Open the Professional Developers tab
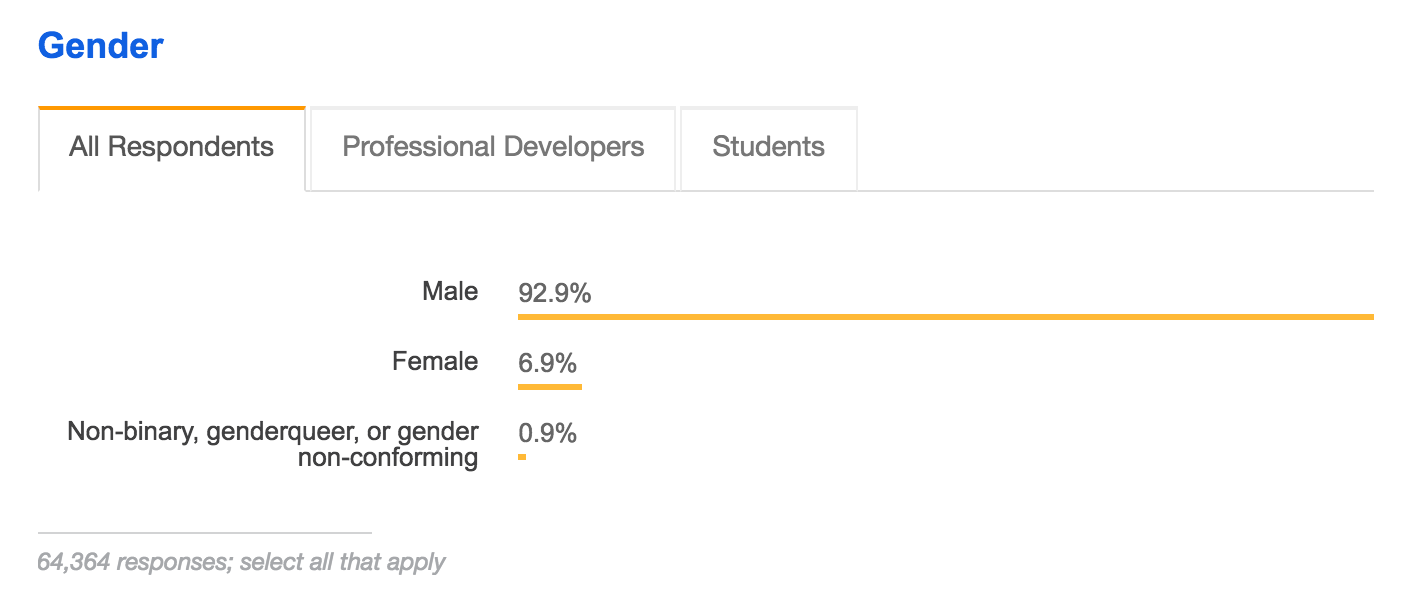This screenshot has width=1422, height=600. click(493, 148)
